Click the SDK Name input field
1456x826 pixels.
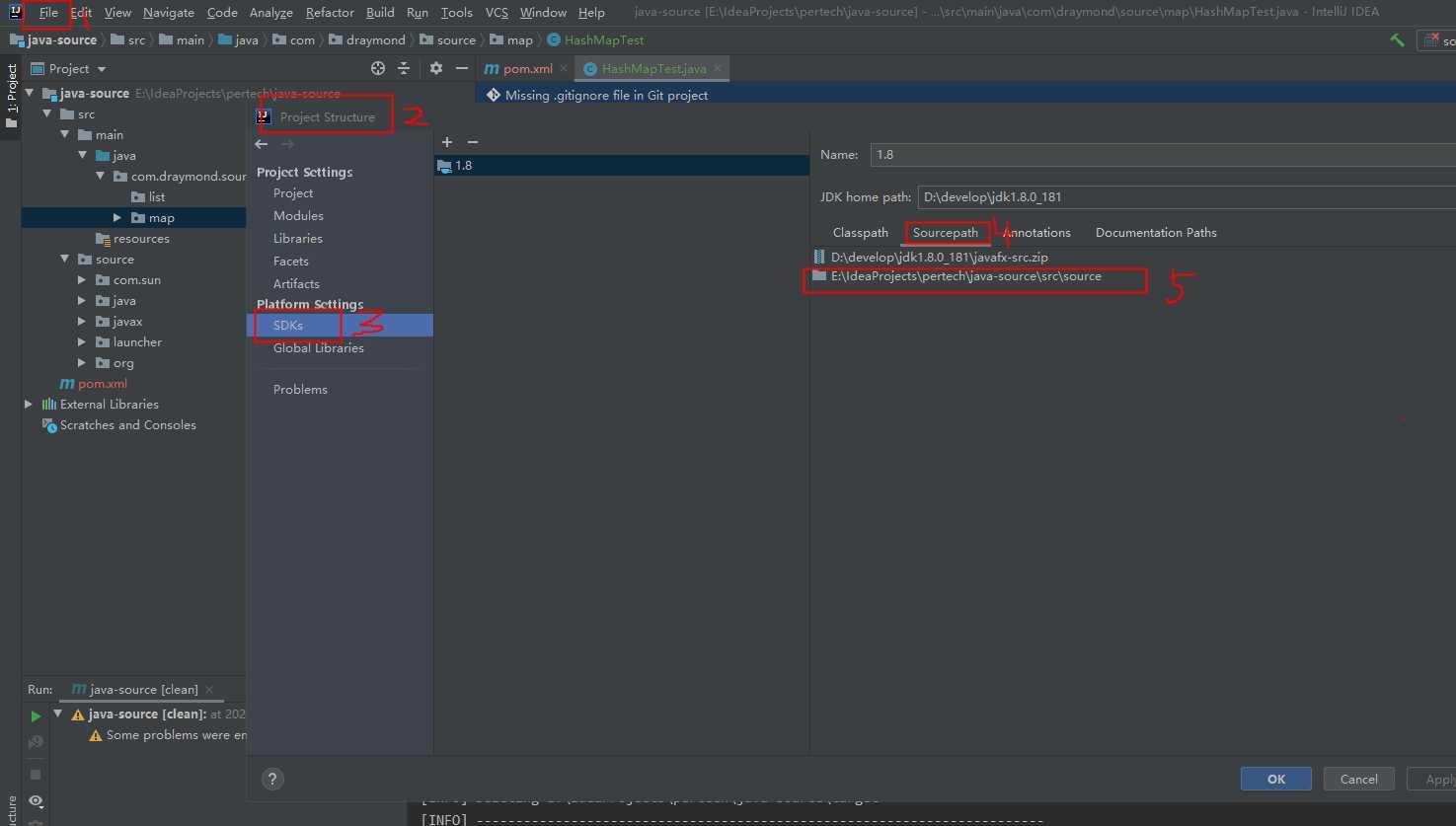tap(1162, 155)
